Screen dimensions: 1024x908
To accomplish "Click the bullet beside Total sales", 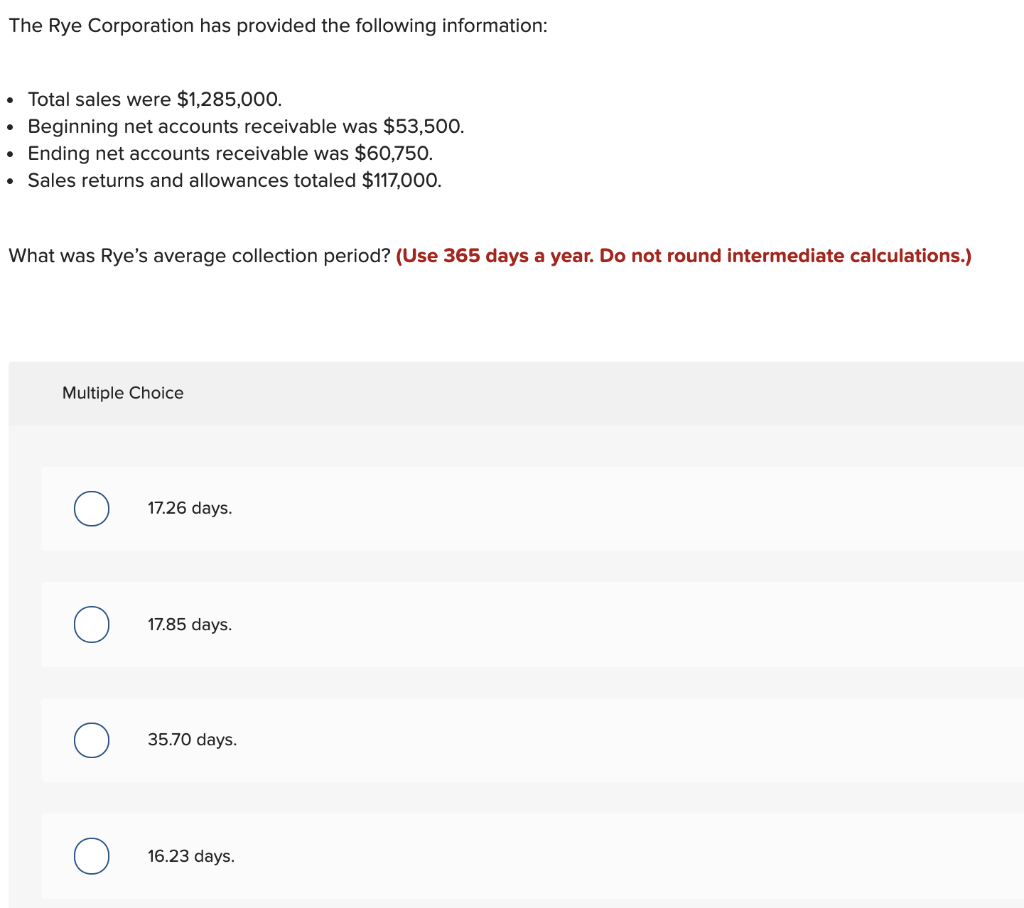I will [x=10, y=101].
